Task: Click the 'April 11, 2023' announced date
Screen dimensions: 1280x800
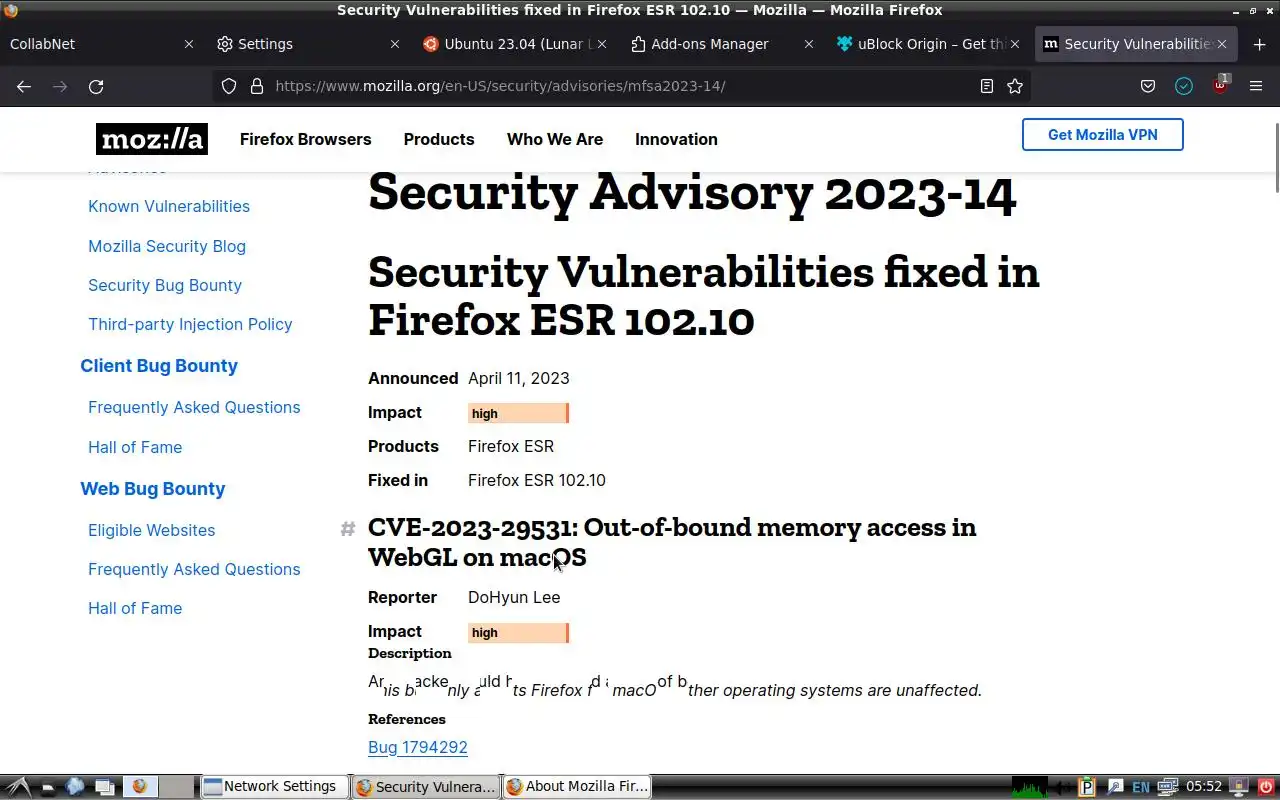Action: click(x=519, y=378)
